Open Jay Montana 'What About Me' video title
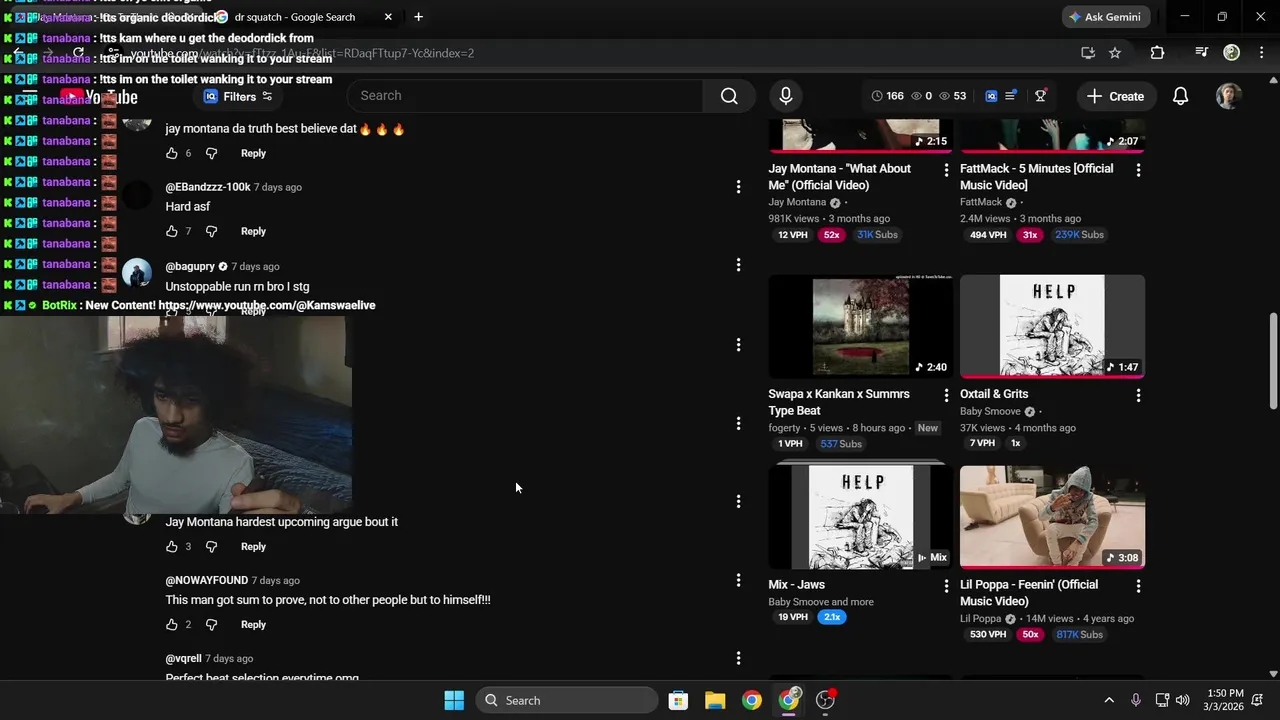The image size is (1280, 720). (x=839, y=177)
